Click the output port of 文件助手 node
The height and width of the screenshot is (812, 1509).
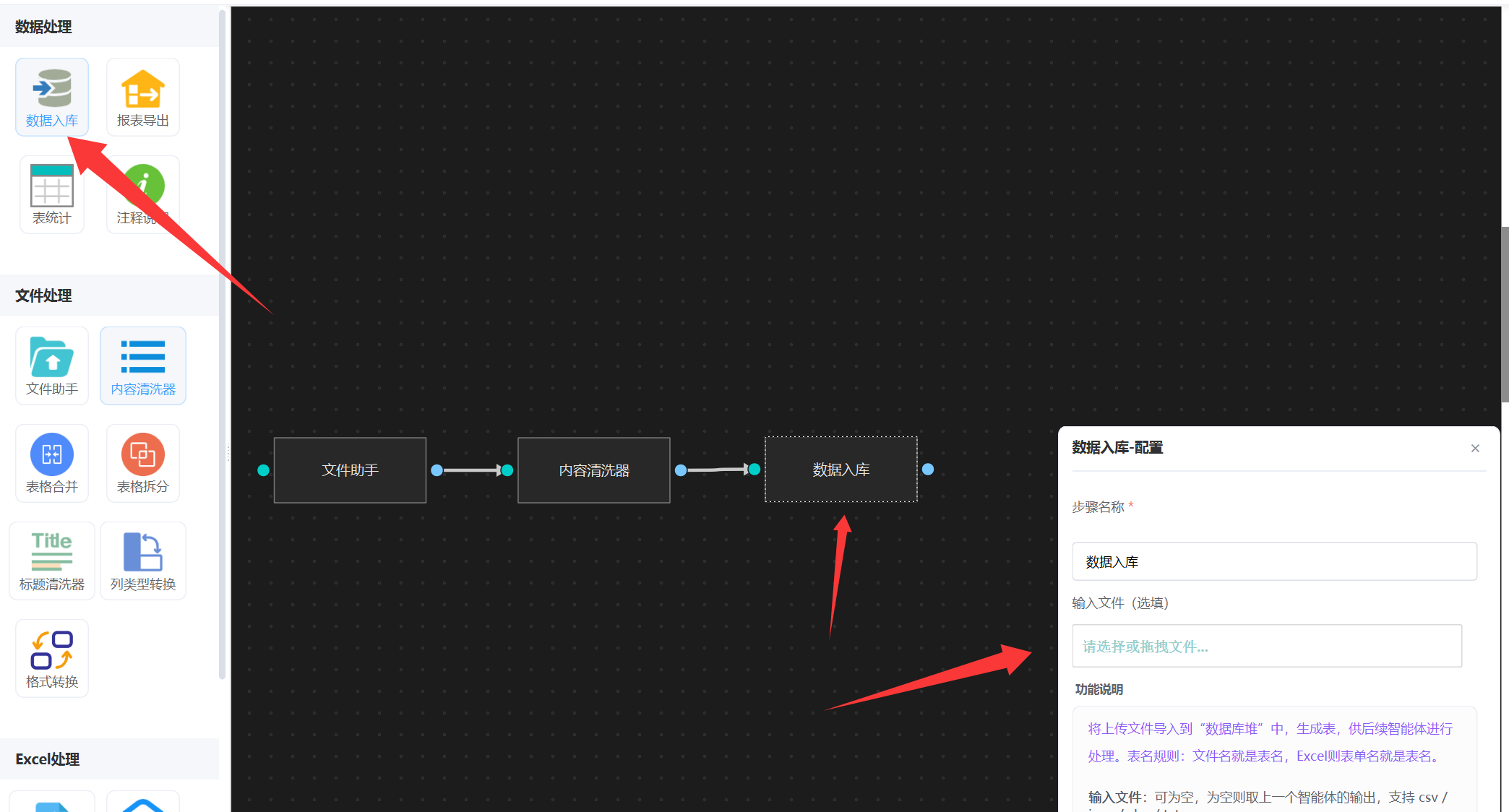pos(437,470)
